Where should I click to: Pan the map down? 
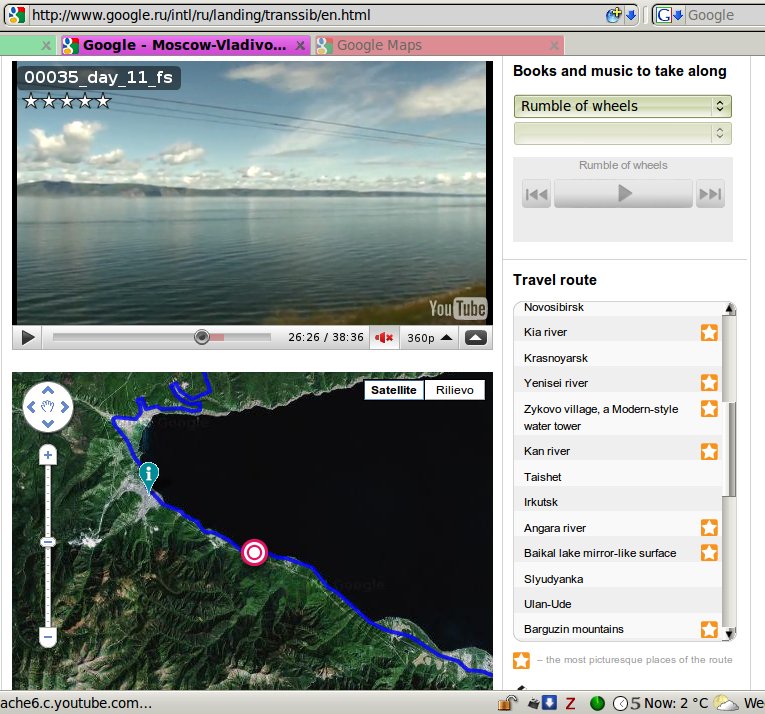48,423
